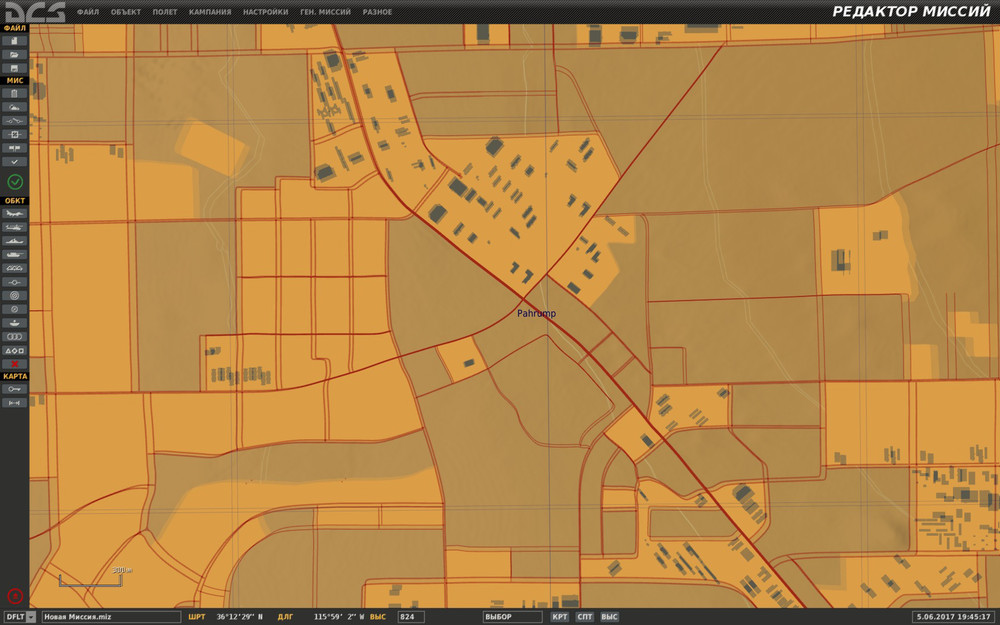Select the ship group placement tool
The height and width of the screenshot is (625, 1000).
(x=15, y=241)
